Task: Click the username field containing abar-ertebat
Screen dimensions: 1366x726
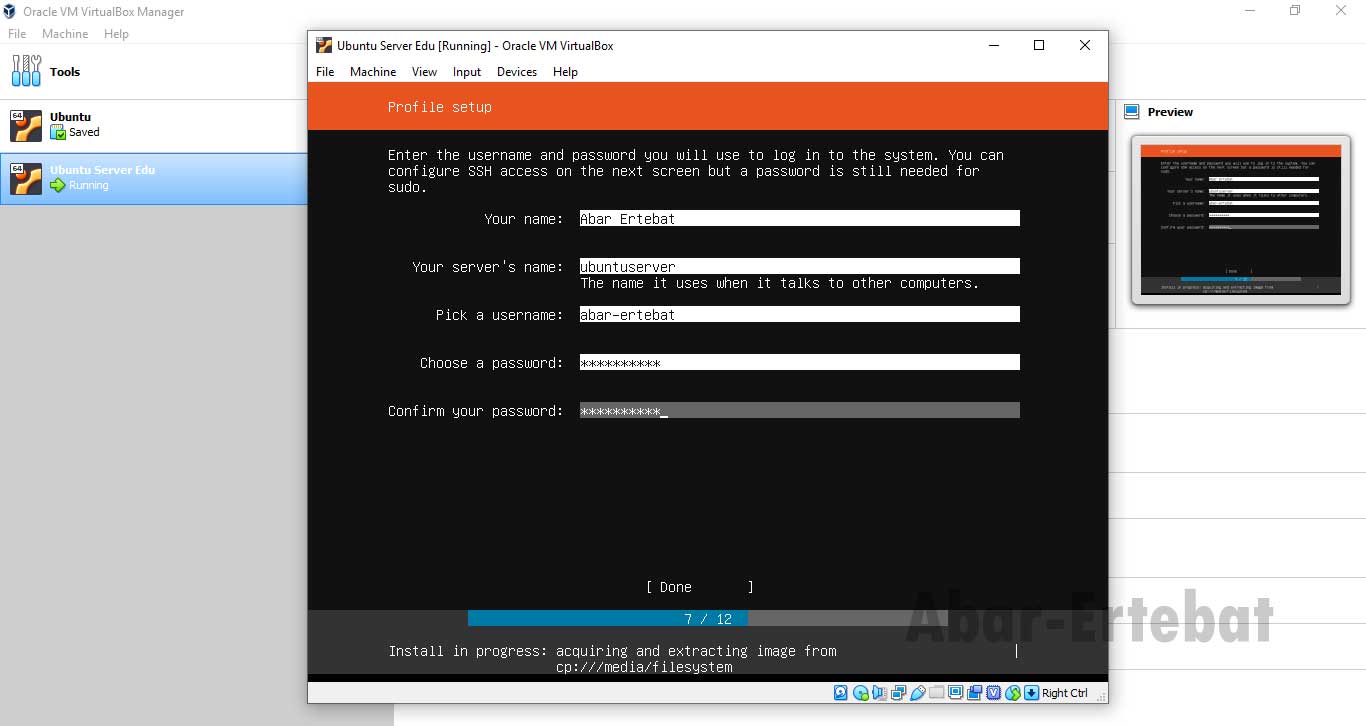Action: (800, 314)
